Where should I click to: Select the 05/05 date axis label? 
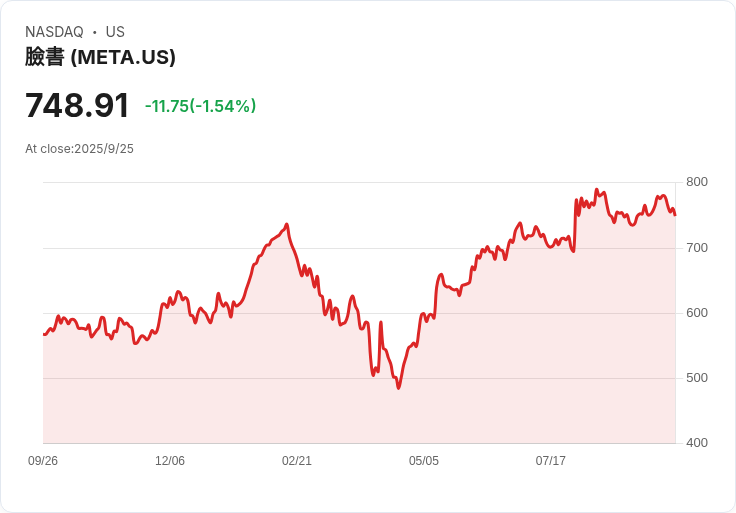click(x=424, y=461)
